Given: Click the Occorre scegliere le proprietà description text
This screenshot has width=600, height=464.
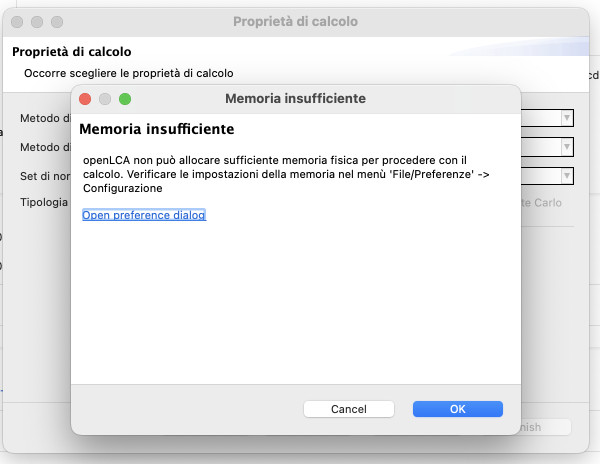Looking at the screenshot, I should click(129, 73).
